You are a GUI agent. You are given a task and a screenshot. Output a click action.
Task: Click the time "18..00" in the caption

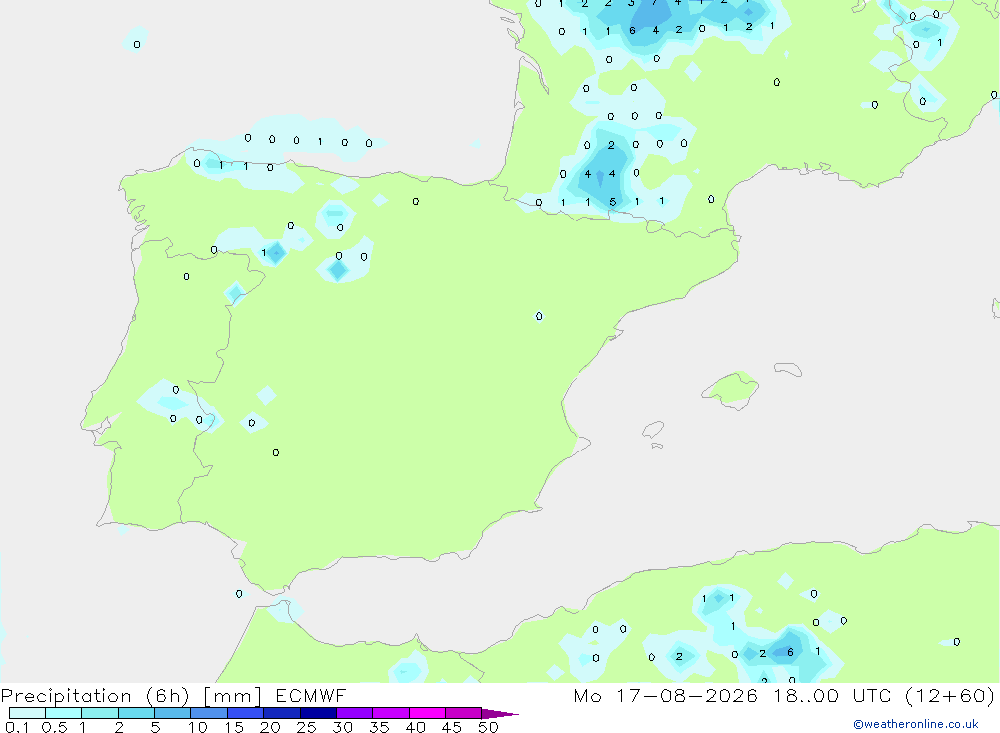806,695
